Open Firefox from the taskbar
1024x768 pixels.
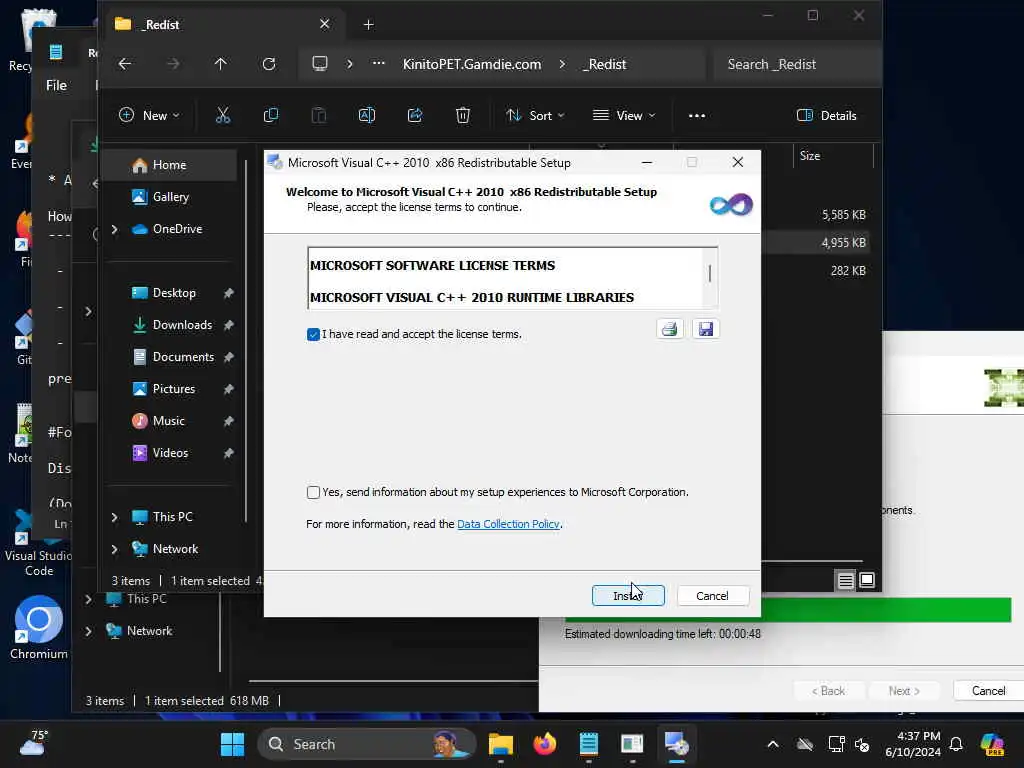coord(545,744)
